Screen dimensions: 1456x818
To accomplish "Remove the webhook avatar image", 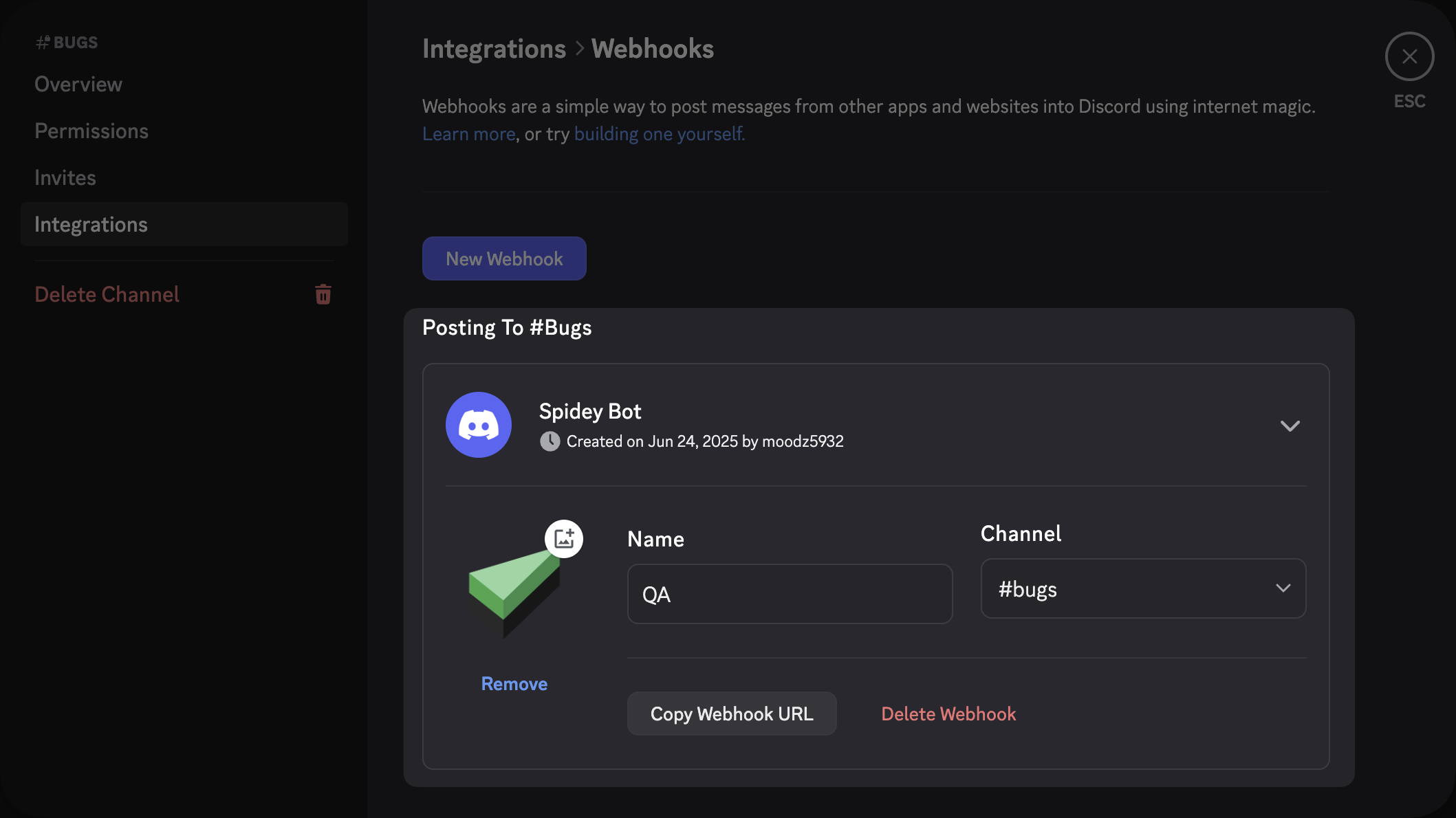I will coord(514,683).
